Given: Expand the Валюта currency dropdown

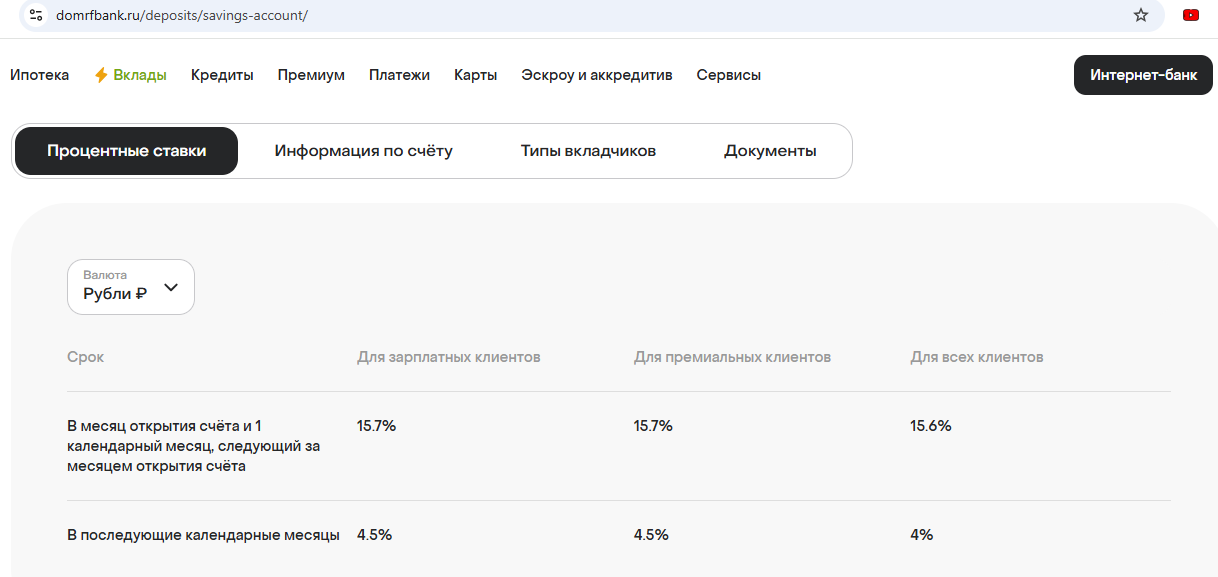Looking at the screenshot, I should (131, 287).
